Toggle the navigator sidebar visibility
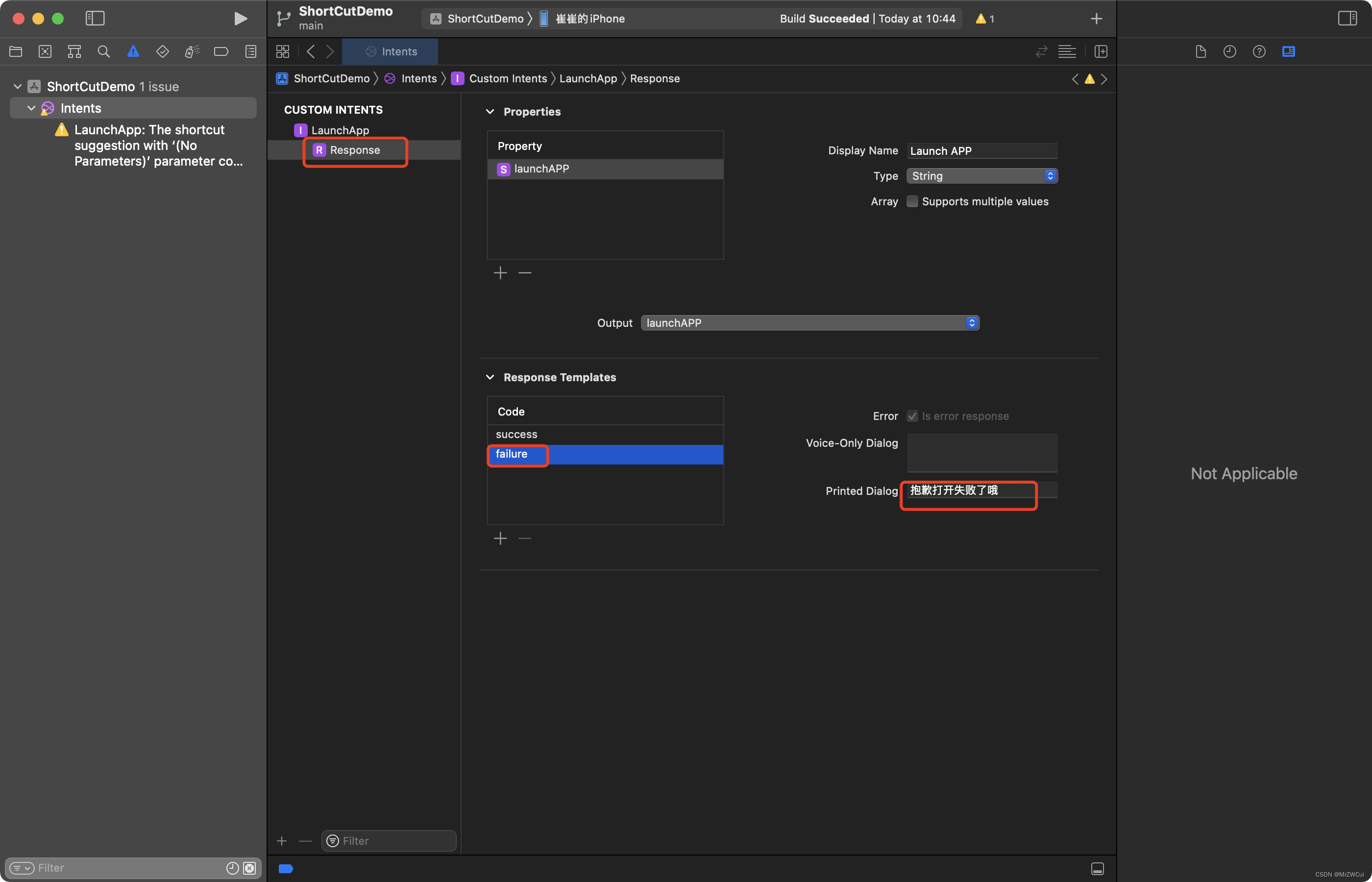 click(x=95, y=18)
